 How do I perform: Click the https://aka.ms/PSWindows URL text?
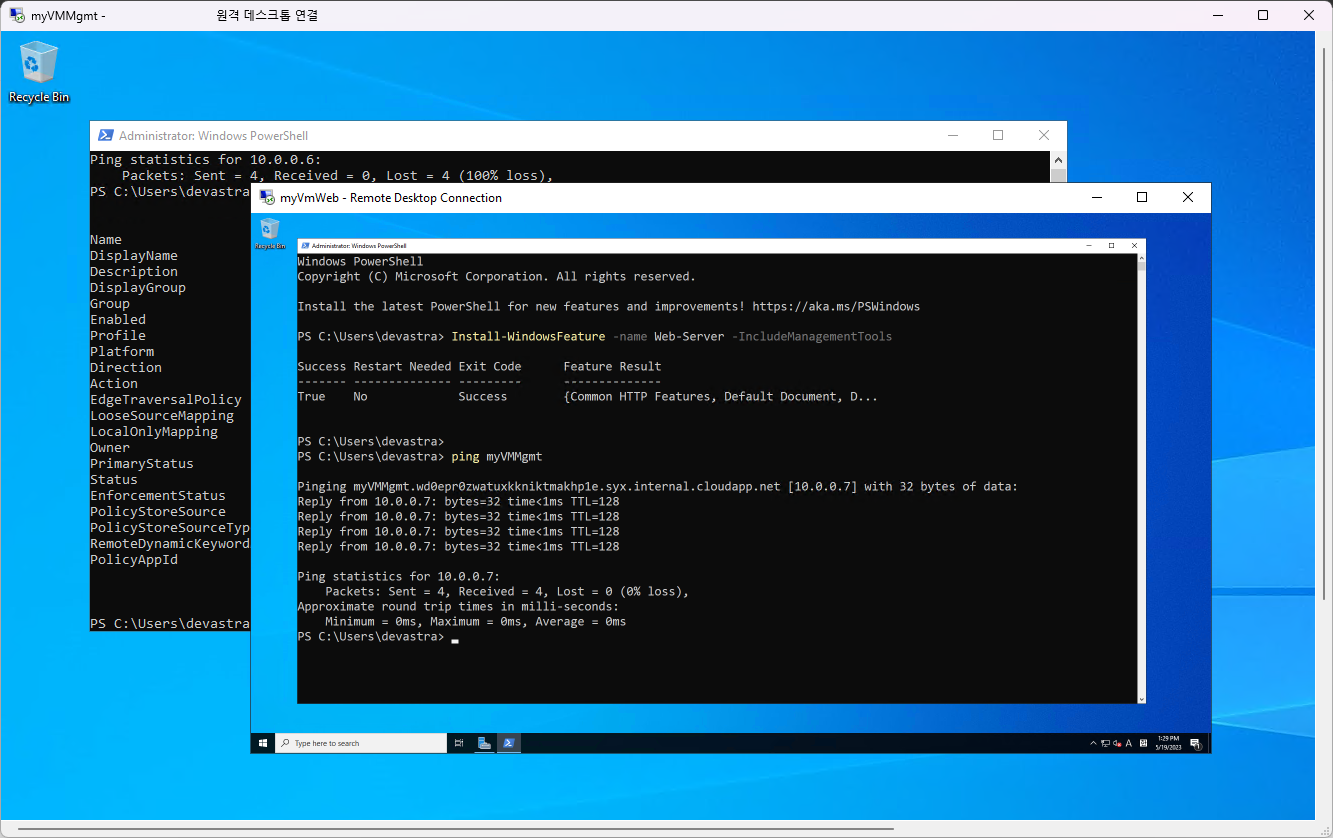[836, 306]
